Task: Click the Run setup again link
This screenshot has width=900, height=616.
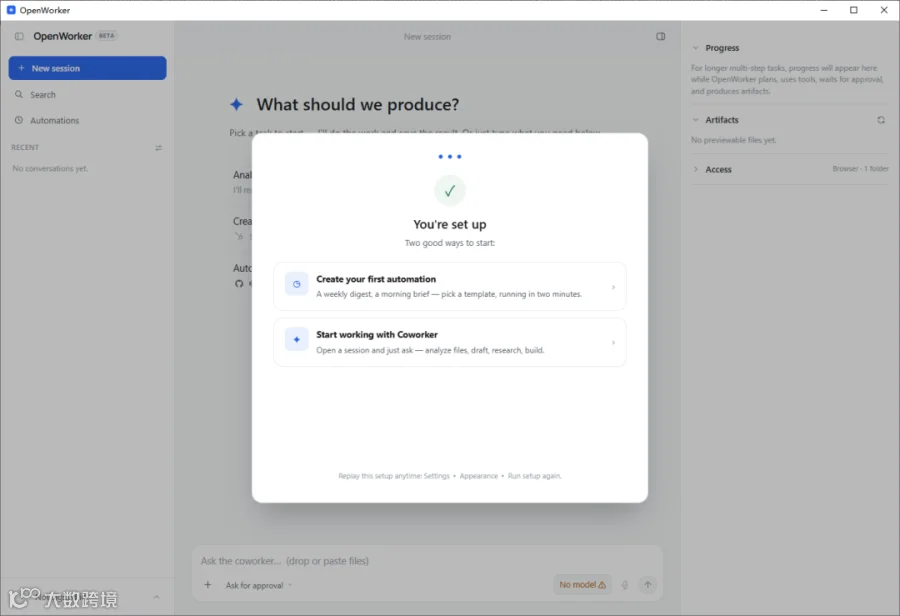Action: pyautogui.click(x=534, y=476)
